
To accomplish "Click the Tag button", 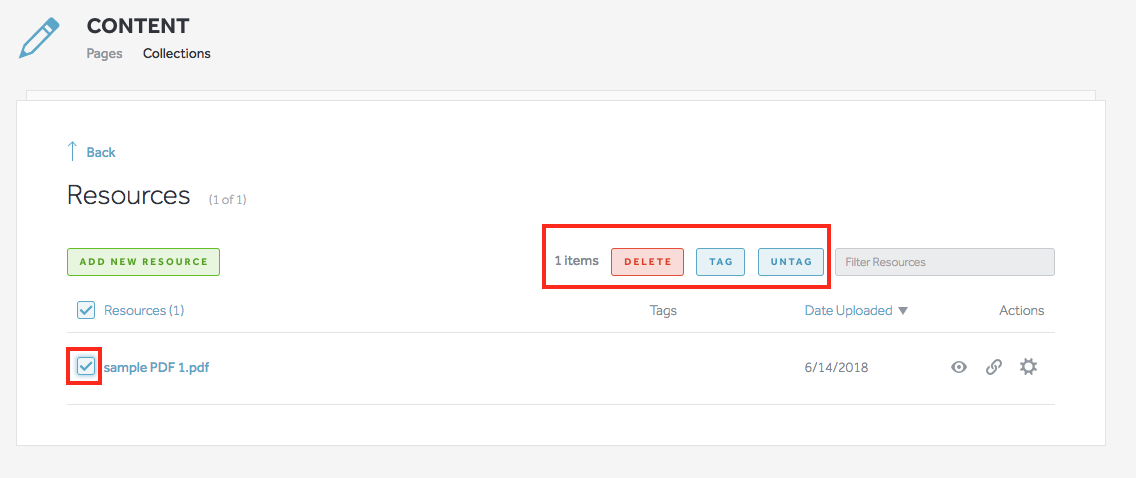I will pos(720,262).
